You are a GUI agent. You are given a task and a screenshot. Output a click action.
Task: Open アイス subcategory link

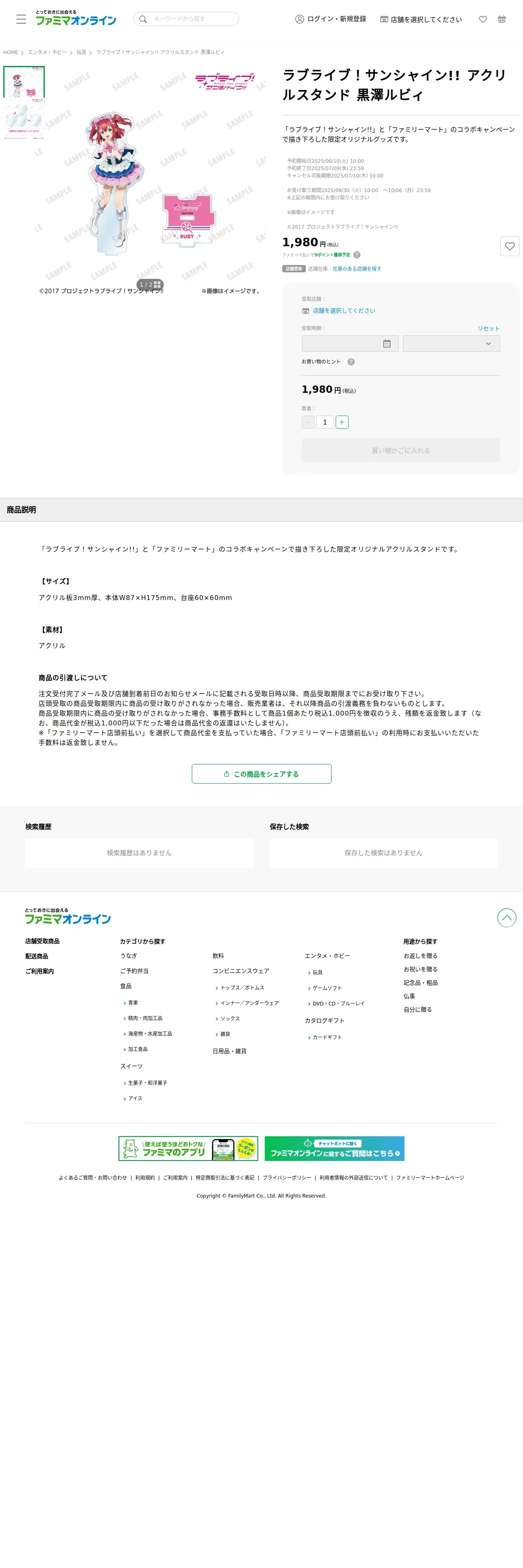click(135, 1099)
